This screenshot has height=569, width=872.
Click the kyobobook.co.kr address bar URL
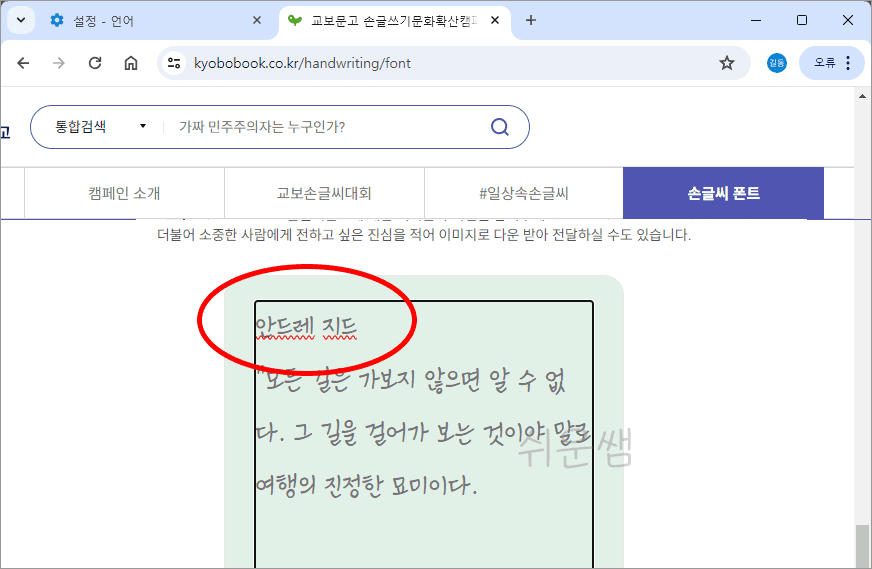point(302,63)
